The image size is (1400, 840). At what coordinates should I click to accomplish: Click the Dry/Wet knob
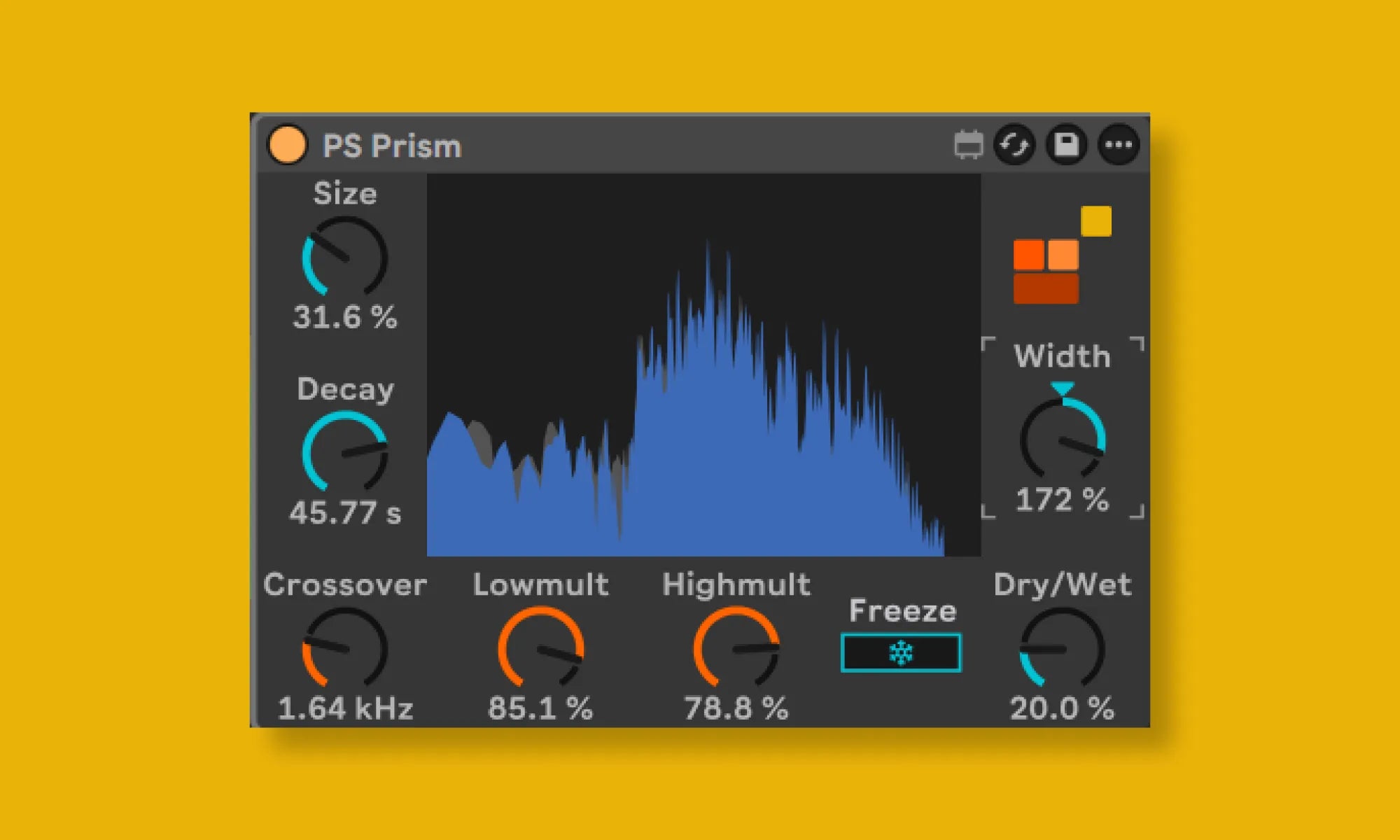click(1062, 647)
